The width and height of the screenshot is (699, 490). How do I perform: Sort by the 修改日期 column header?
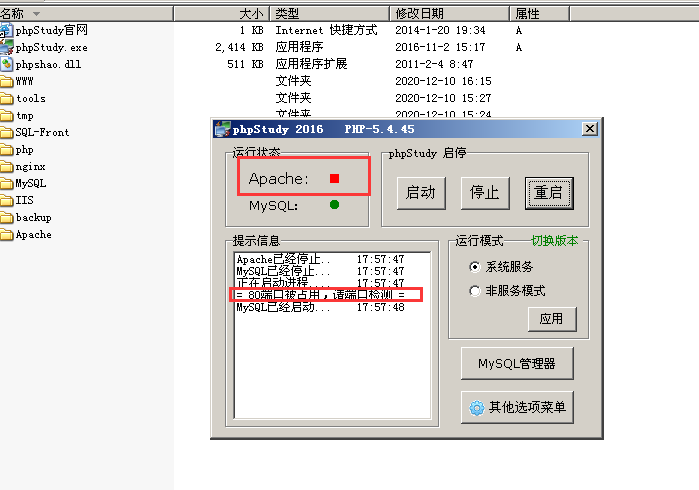(449, 14)
